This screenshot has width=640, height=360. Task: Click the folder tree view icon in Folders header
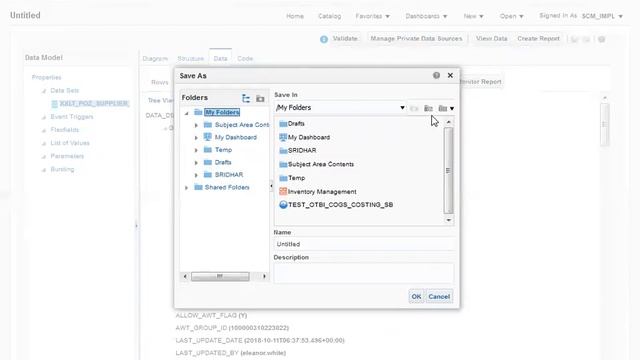pos(246,98)
